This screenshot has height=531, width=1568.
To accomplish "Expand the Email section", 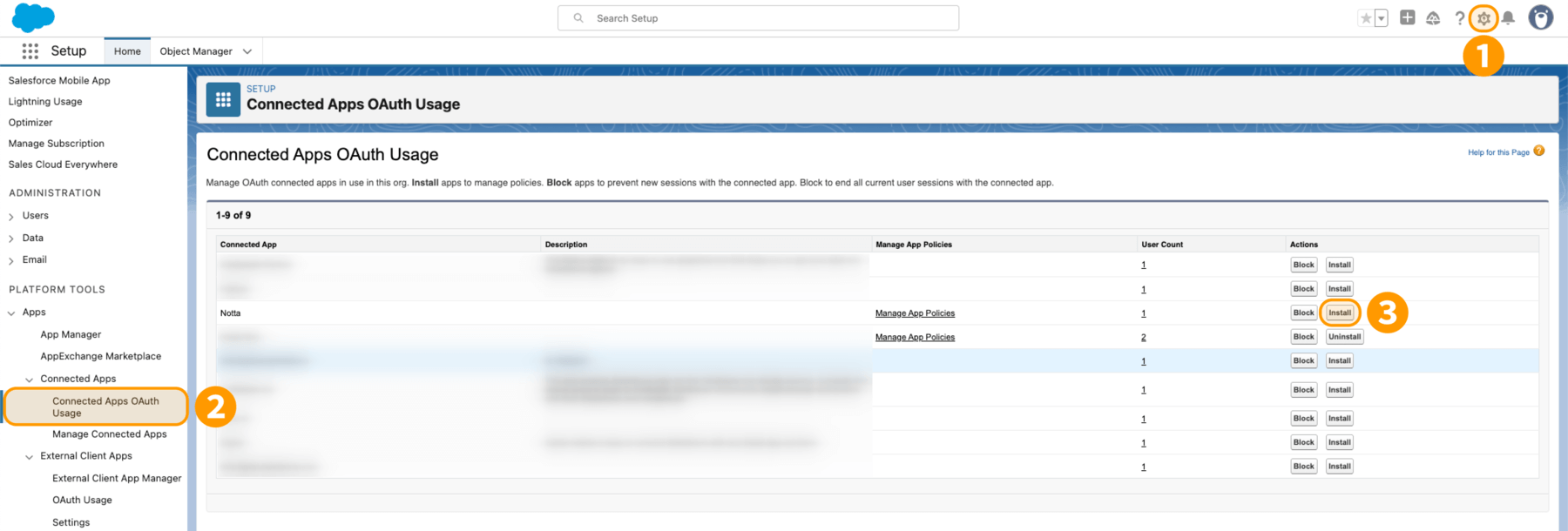I will click(x=11, y=260).
